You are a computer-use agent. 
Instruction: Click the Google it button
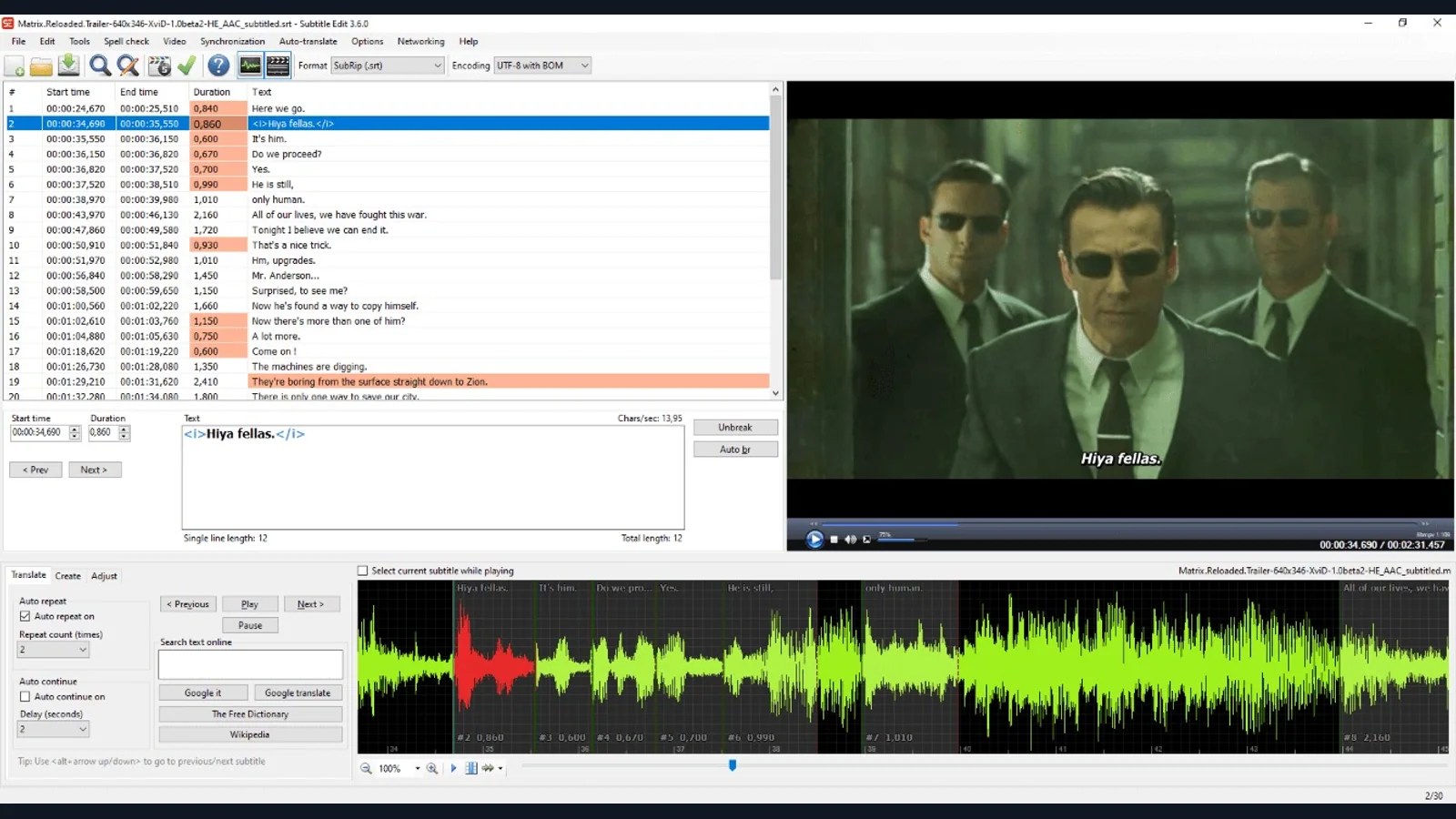pyautogui.click(x=203, y=693)
